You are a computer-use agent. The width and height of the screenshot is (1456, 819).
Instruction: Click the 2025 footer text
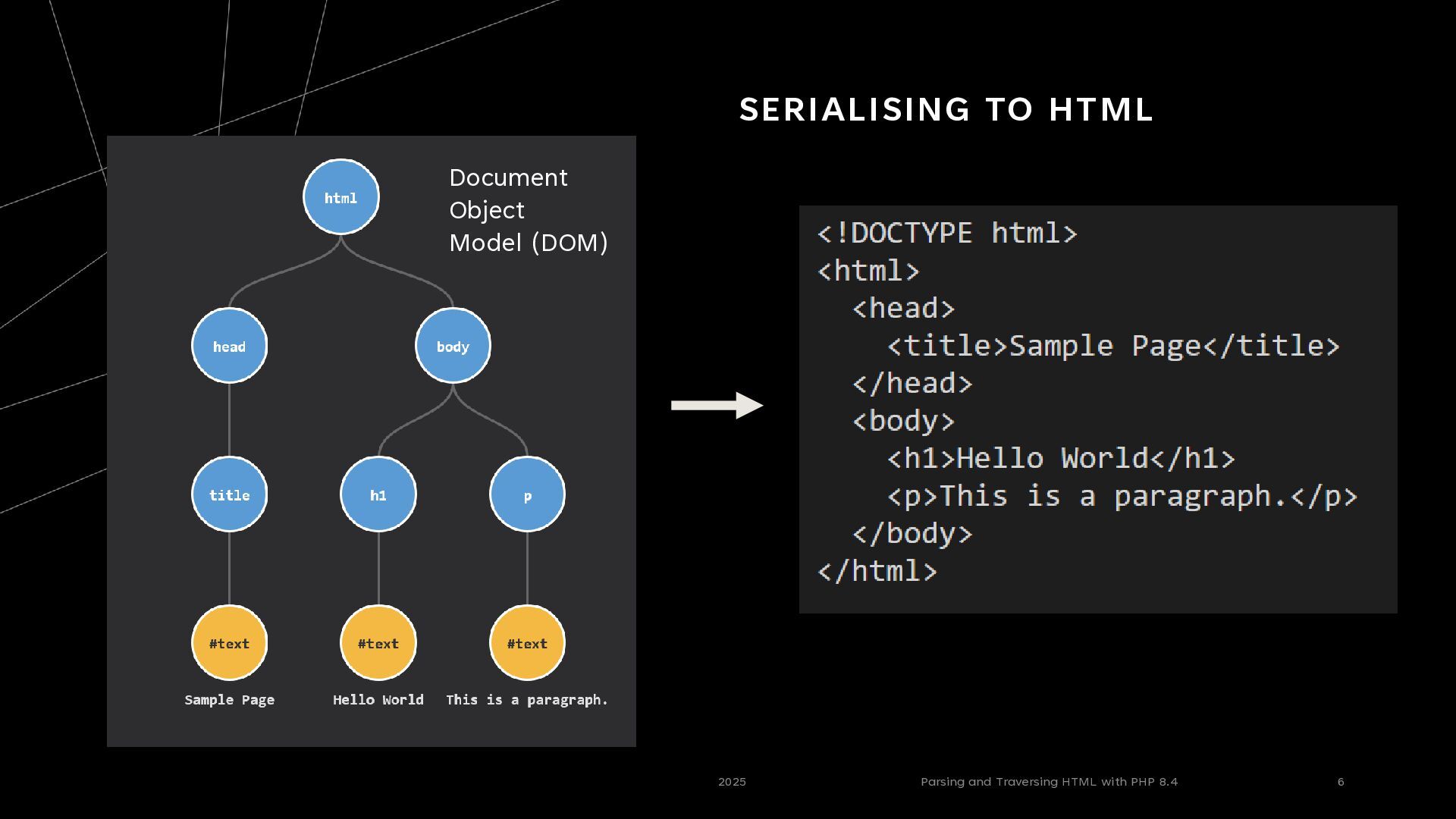[x=732, y=782]
